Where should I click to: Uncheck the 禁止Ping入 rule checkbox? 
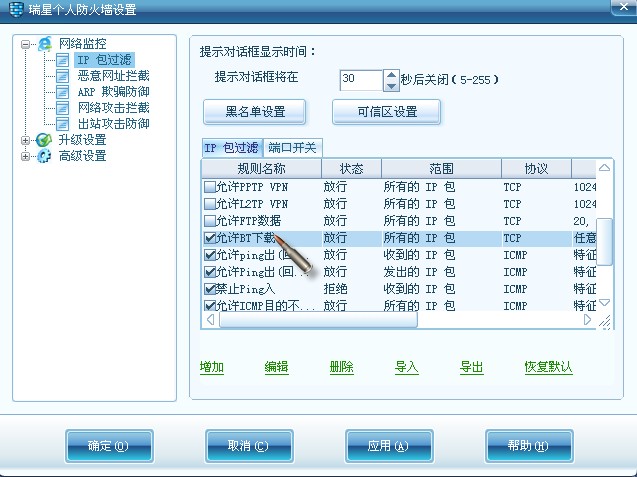tap(210, 289)
